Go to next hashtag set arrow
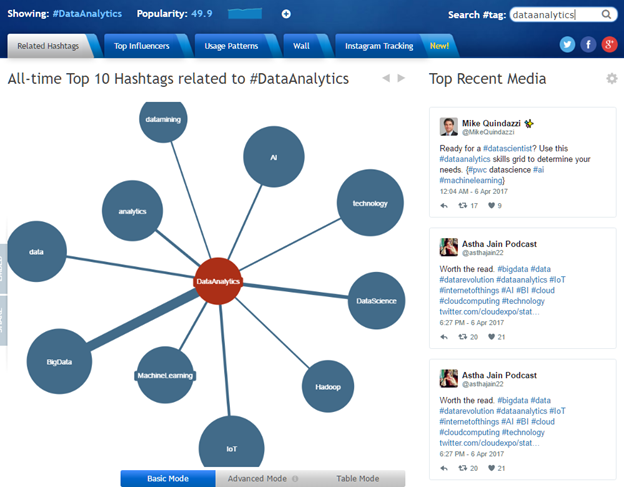This screenshot has height=487, width=624. [402, 78]
